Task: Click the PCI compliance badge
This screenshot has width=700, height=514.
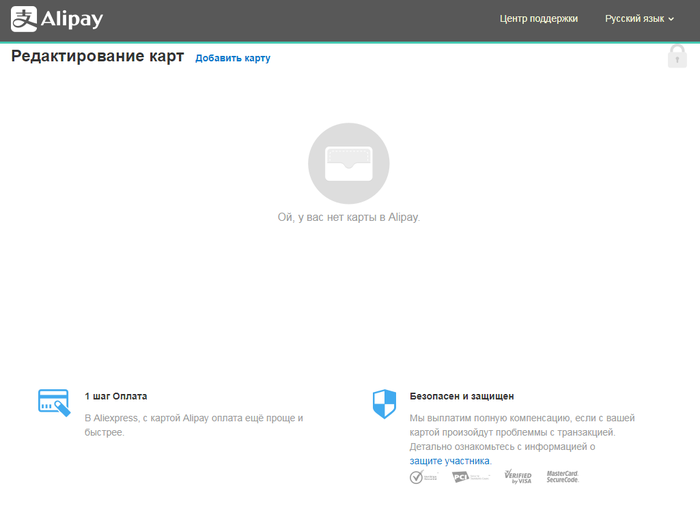Action: 471,477
